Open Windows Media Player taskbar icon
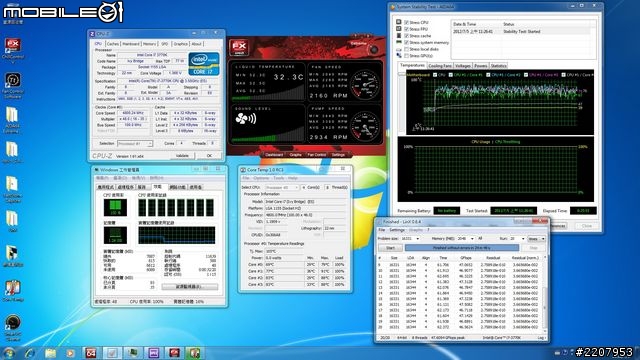 (x=70, y=353)
